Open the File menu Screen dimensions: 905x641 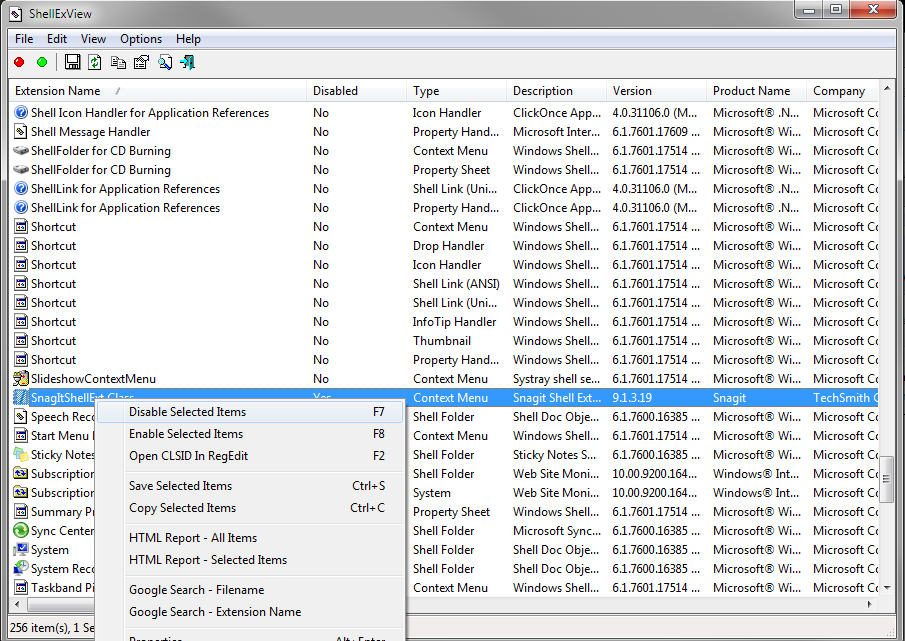click(24, 39)
